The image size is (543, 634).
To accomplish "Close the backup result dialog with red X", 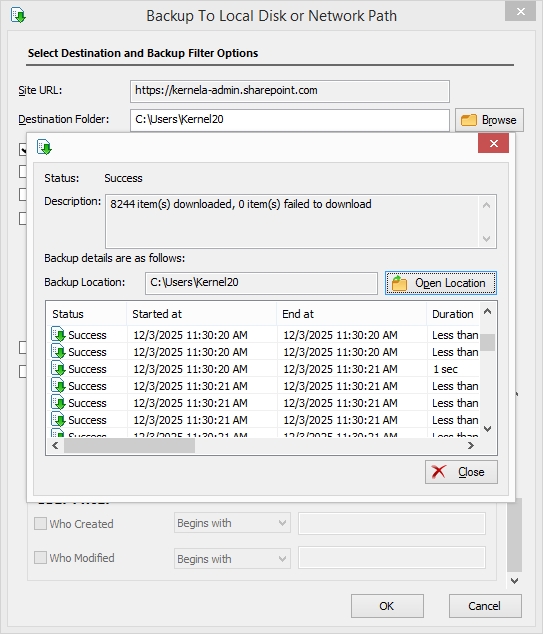I will tap(493, 144).
